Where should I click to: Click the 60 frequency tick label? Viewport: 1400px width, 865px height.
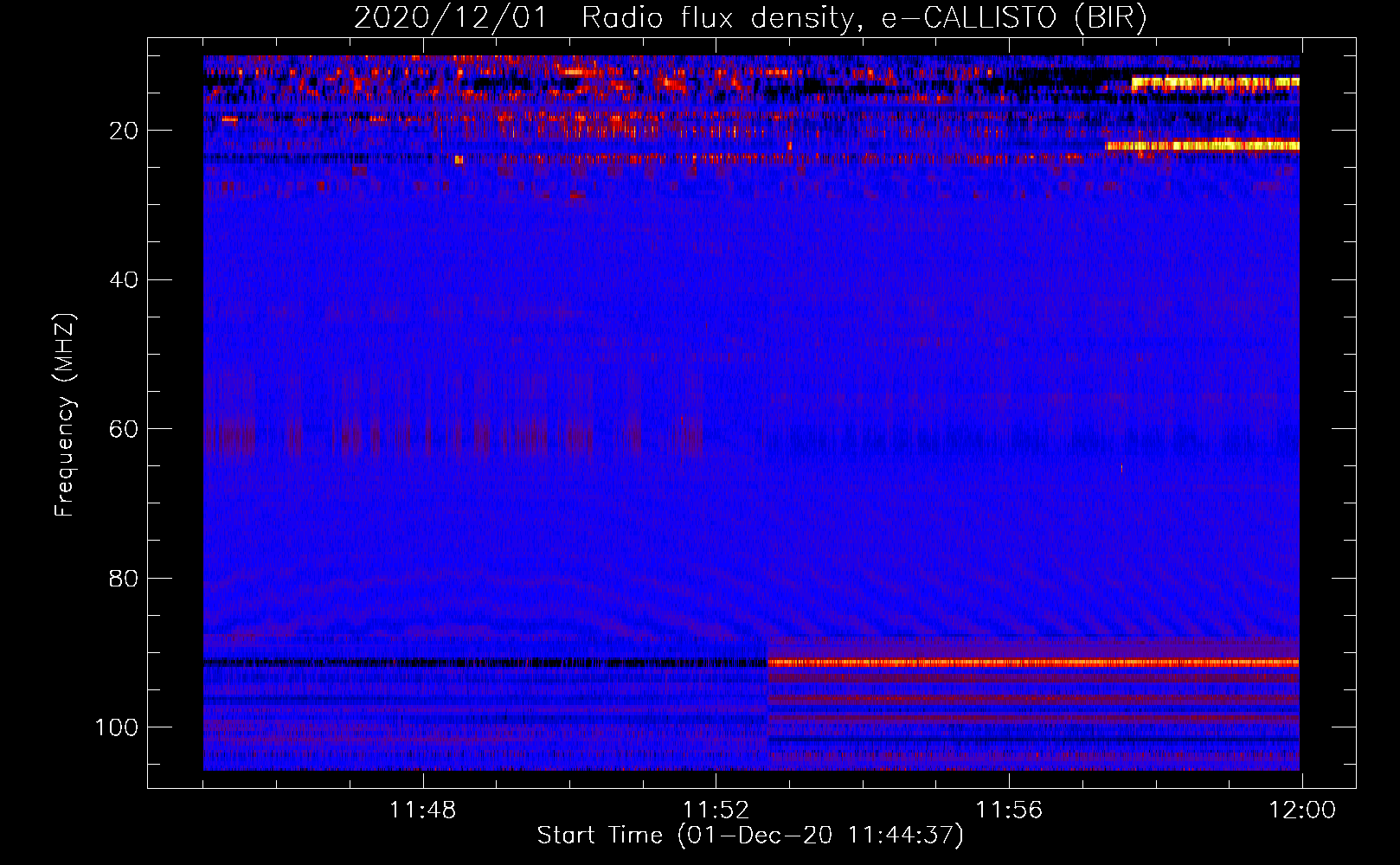[x=124, y=429]
